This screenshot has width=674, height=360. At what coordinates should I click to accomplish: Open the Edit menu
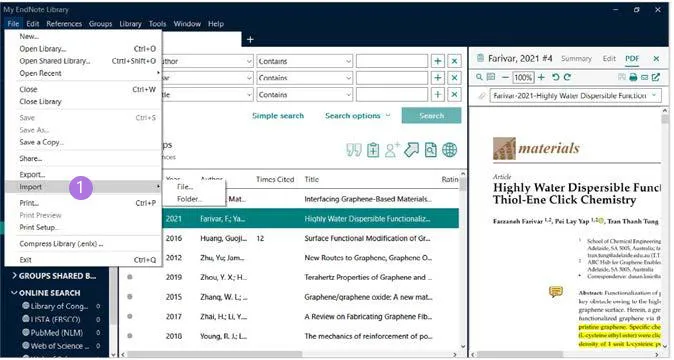click(33, 24)
